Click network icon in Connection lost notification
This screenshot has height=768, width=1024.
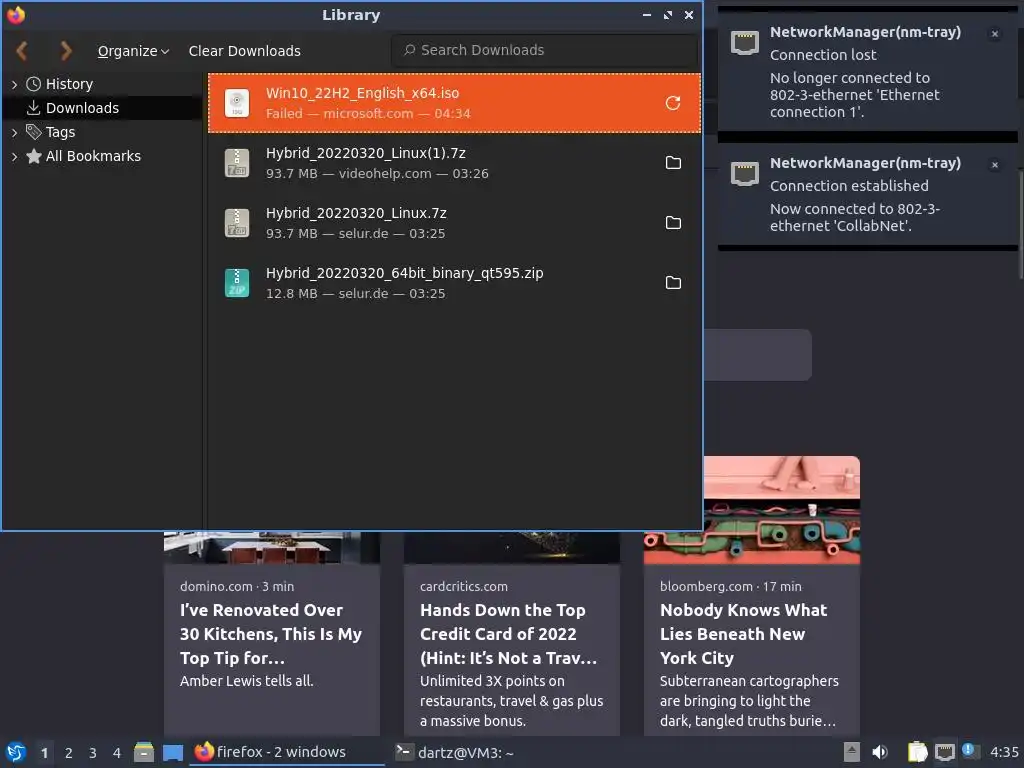click(x=744, y=42)
